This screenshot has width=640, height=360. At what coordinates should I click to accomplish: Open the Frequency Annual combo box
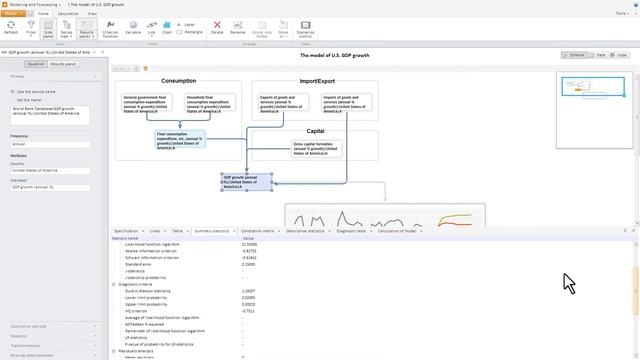[50, 144]
